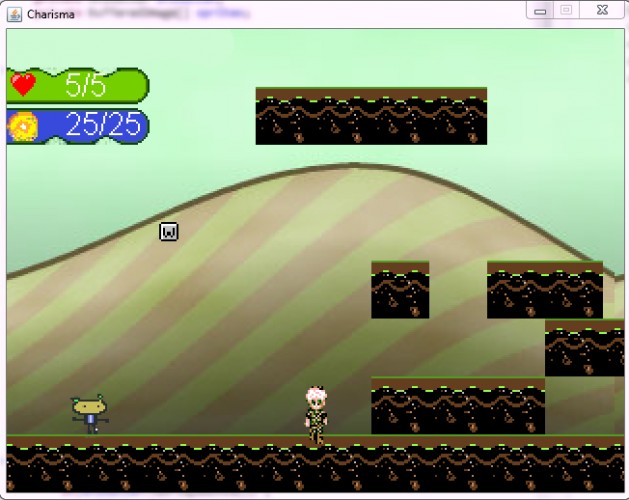Screen dimensions: 629x500
Task: Click the disabled maximize button
Action: click(x=566, y=10)
